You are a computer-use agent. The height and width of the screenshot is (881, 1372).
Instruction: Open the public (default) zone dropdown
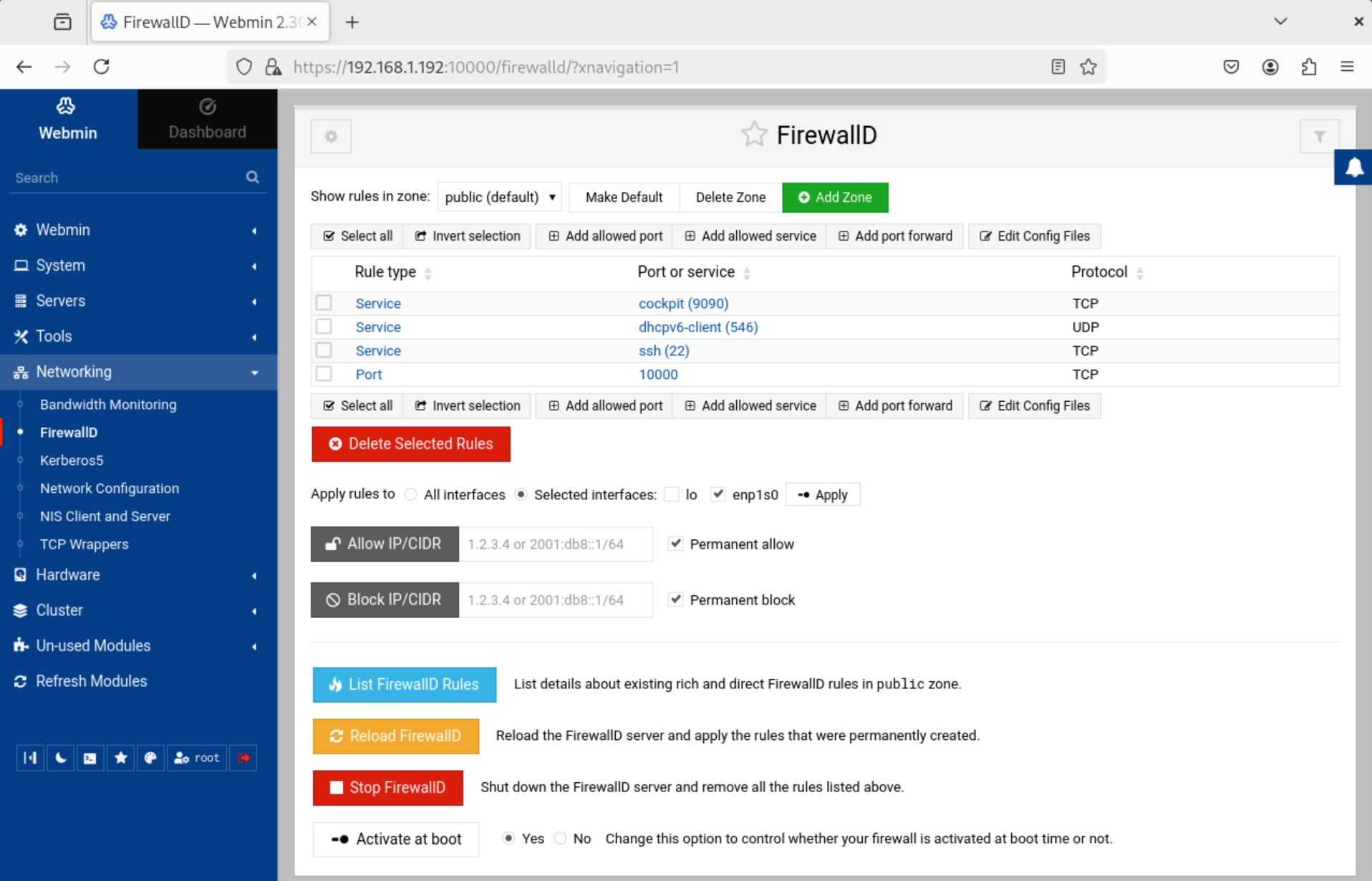(499, 197)
